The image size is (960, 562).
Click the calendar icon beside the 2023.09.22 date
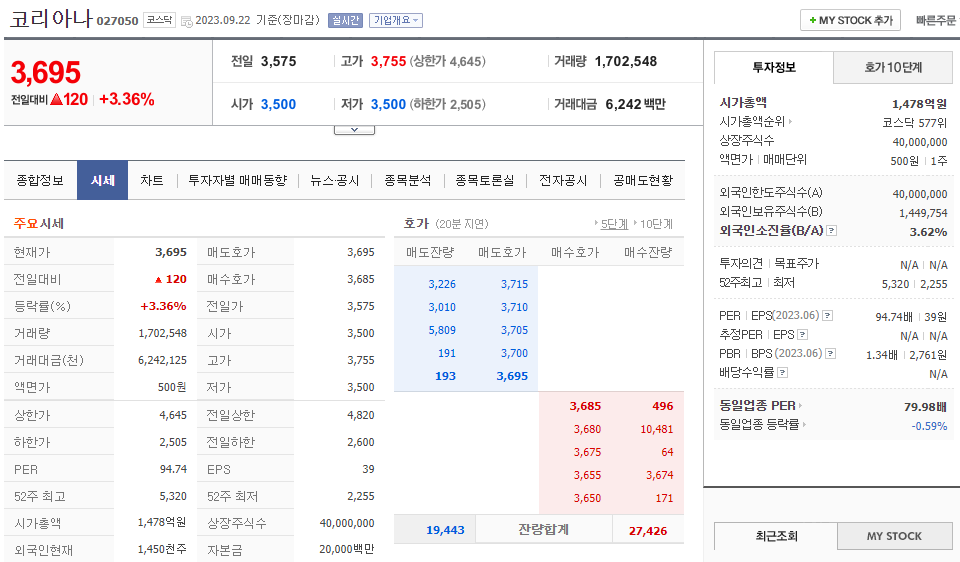point(187,21)
